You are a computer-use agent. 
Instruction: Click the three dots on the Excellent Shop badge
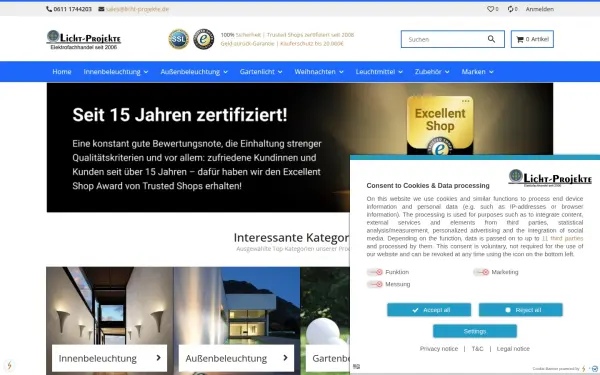(x=465, y=101)
